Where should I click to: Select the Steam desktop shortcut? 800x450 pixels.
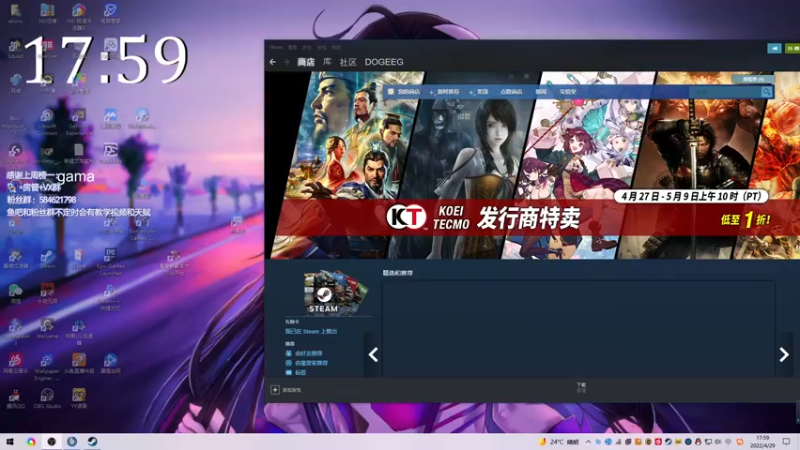[47, 260]
